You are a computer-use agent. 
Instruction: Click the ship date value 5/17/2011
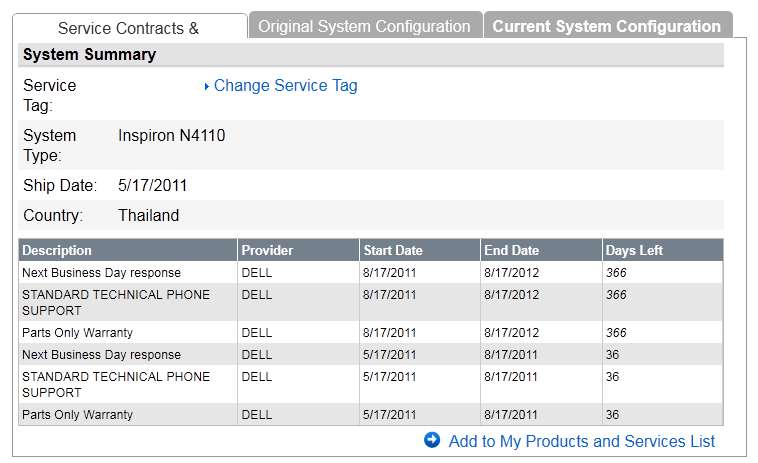click(152, 185)
